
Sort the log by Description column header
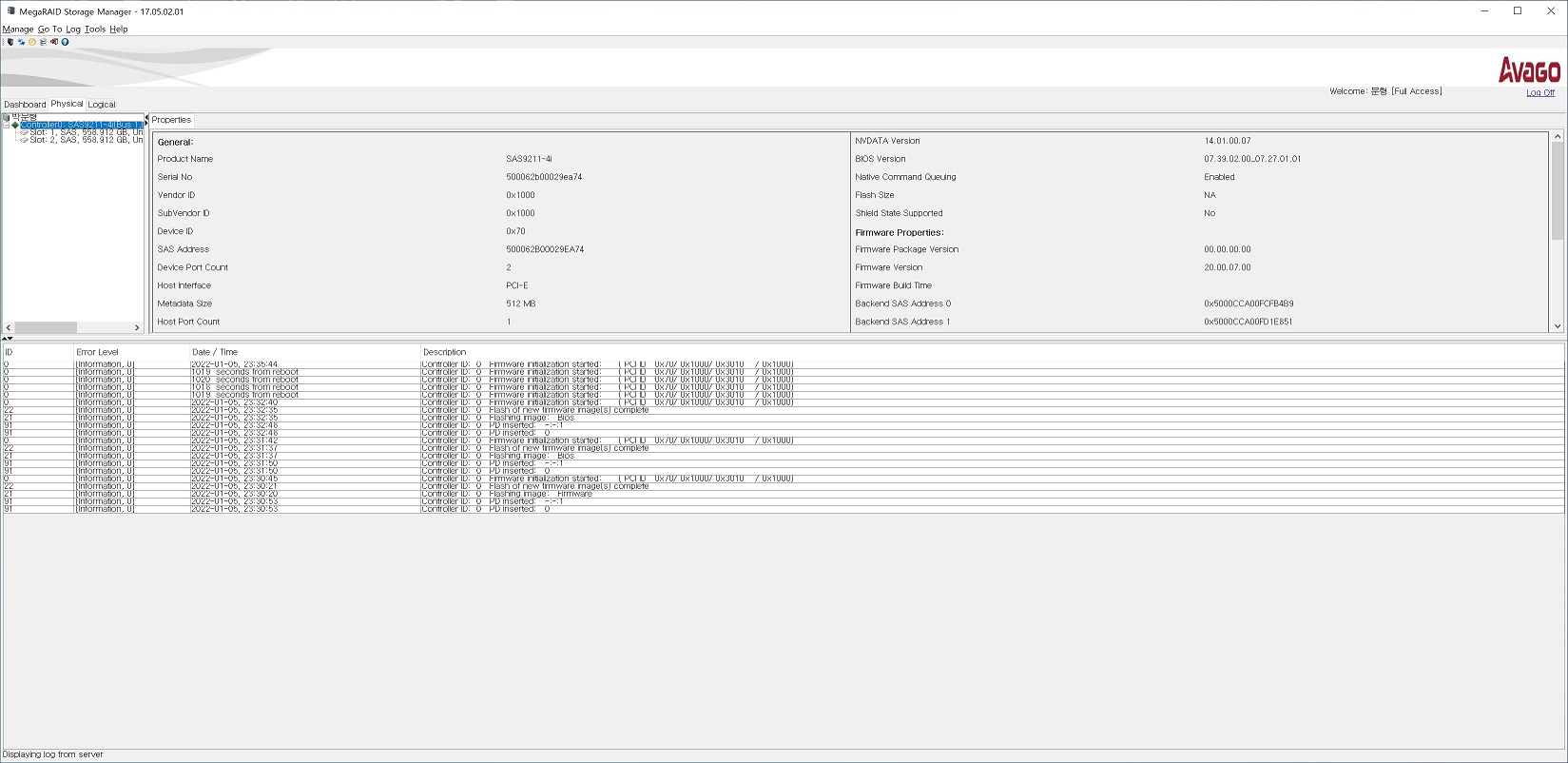(992, 352)
